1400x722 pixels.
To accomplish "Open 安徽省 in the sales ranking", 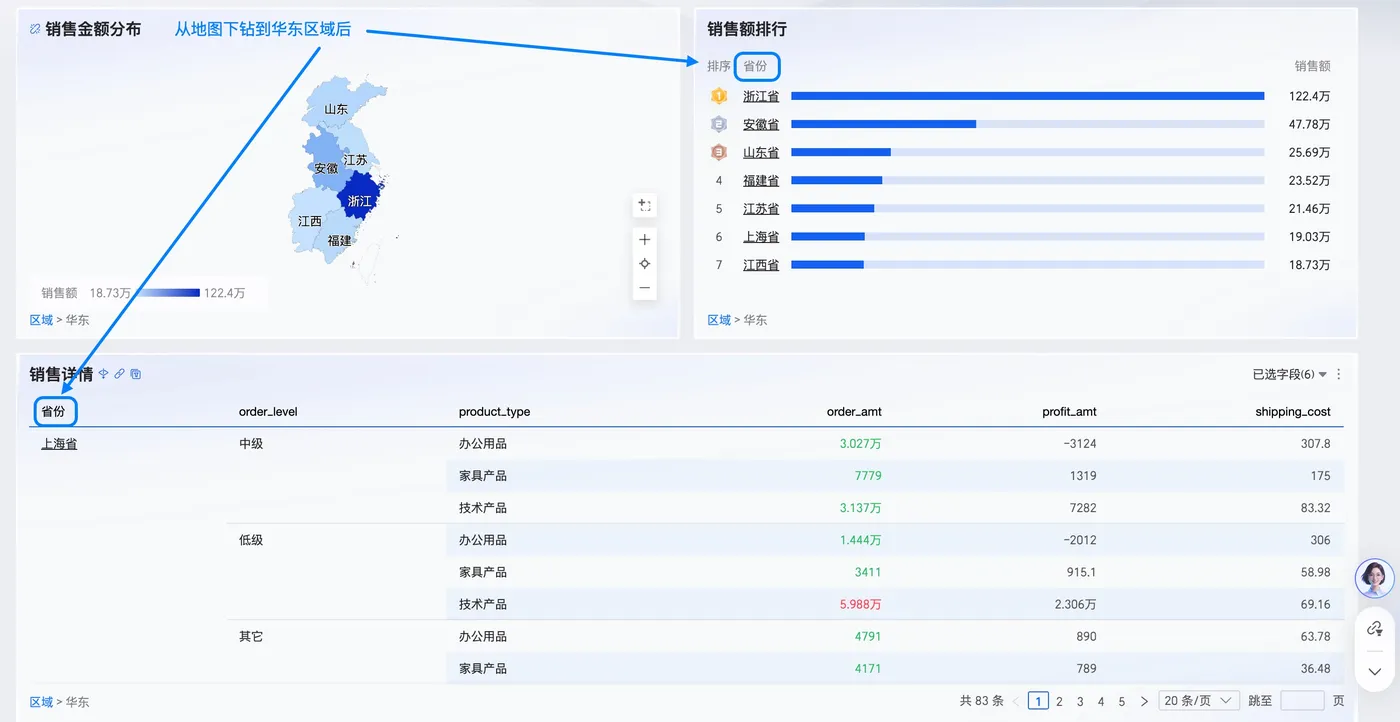I will coord(761,124).
